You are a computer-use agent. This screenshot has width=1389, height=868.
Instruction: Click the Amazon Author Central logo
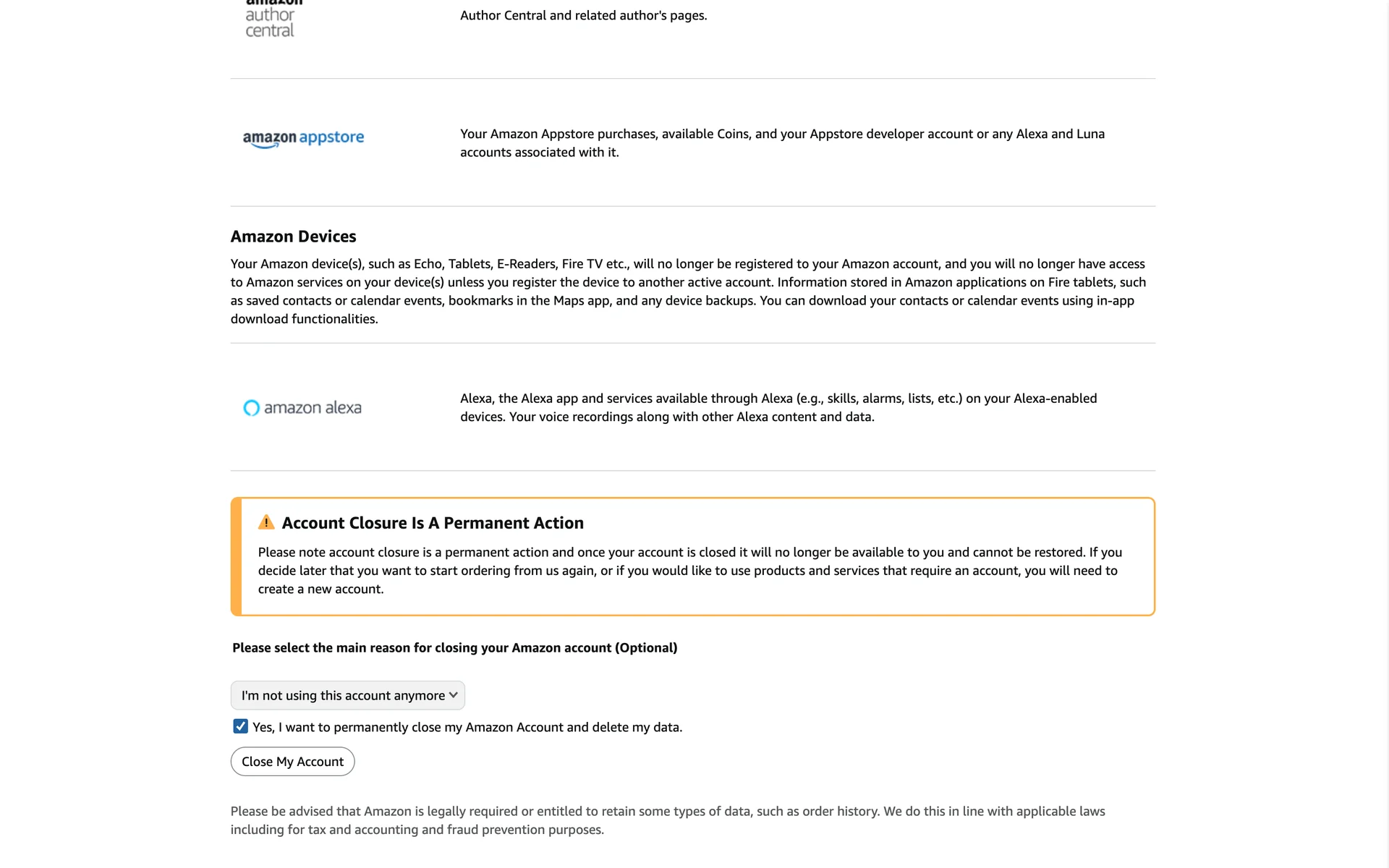tap(271, 20)
